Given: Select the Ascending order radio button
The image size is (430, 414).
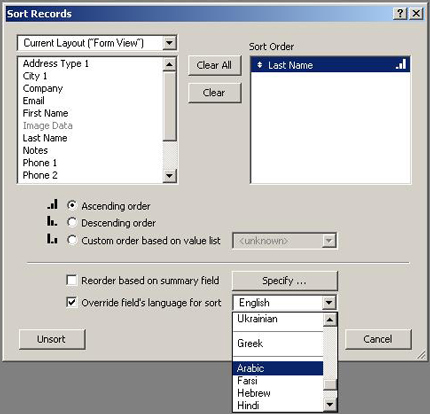Looking at the screenshot, I should [x=72, y=205].
